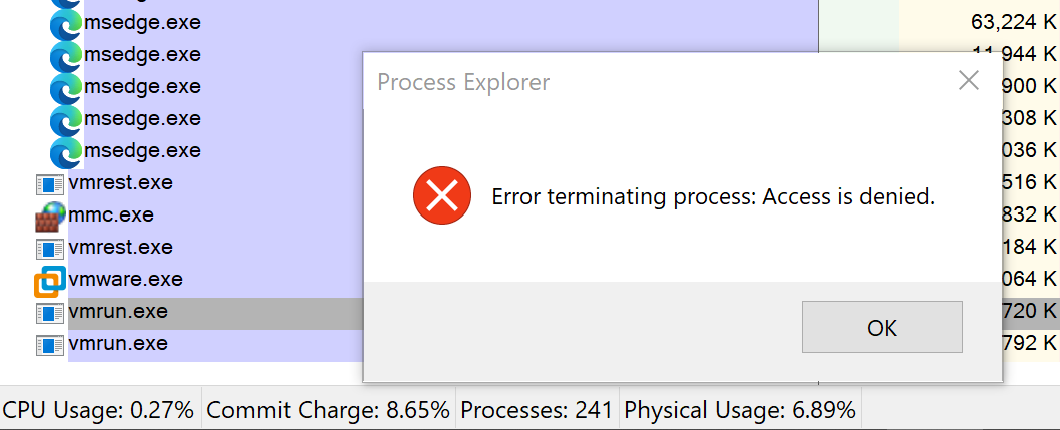
Task: Click Edge icon directly above first vmrest.exe
Action: point(66,152)
